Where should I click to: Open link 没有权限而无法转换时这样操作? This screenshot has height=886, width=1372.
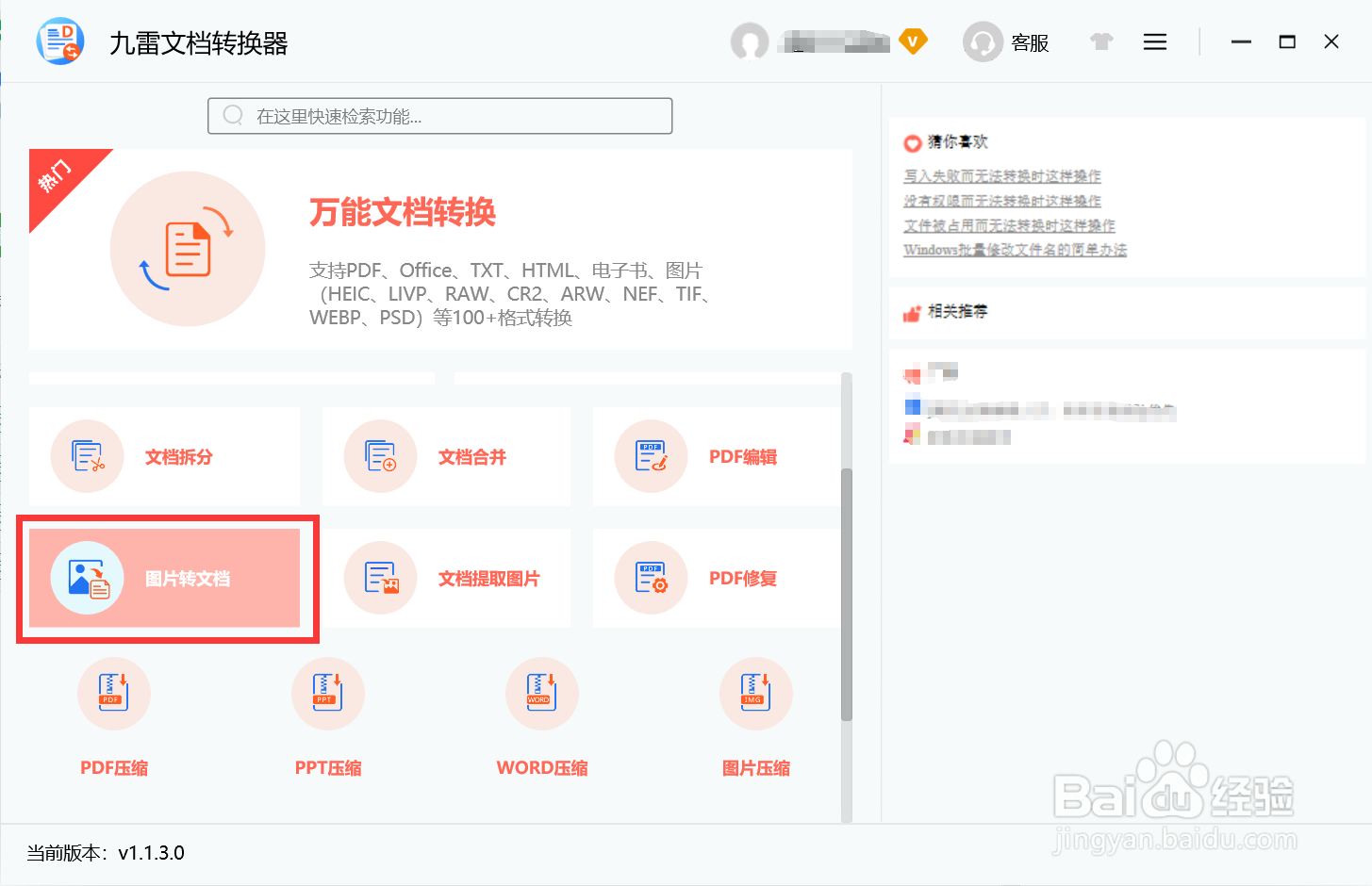pyautogui.click(x=1002, y=201)
